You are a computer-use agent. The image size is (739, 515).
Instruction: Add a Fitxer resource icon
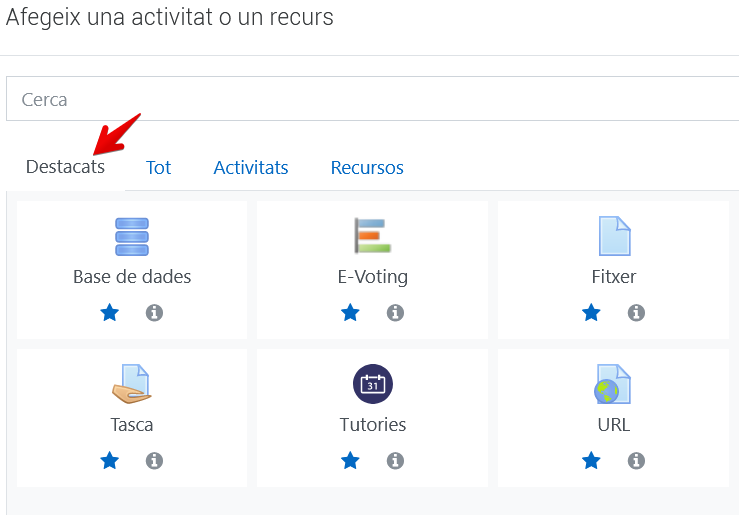coord(614,236)
